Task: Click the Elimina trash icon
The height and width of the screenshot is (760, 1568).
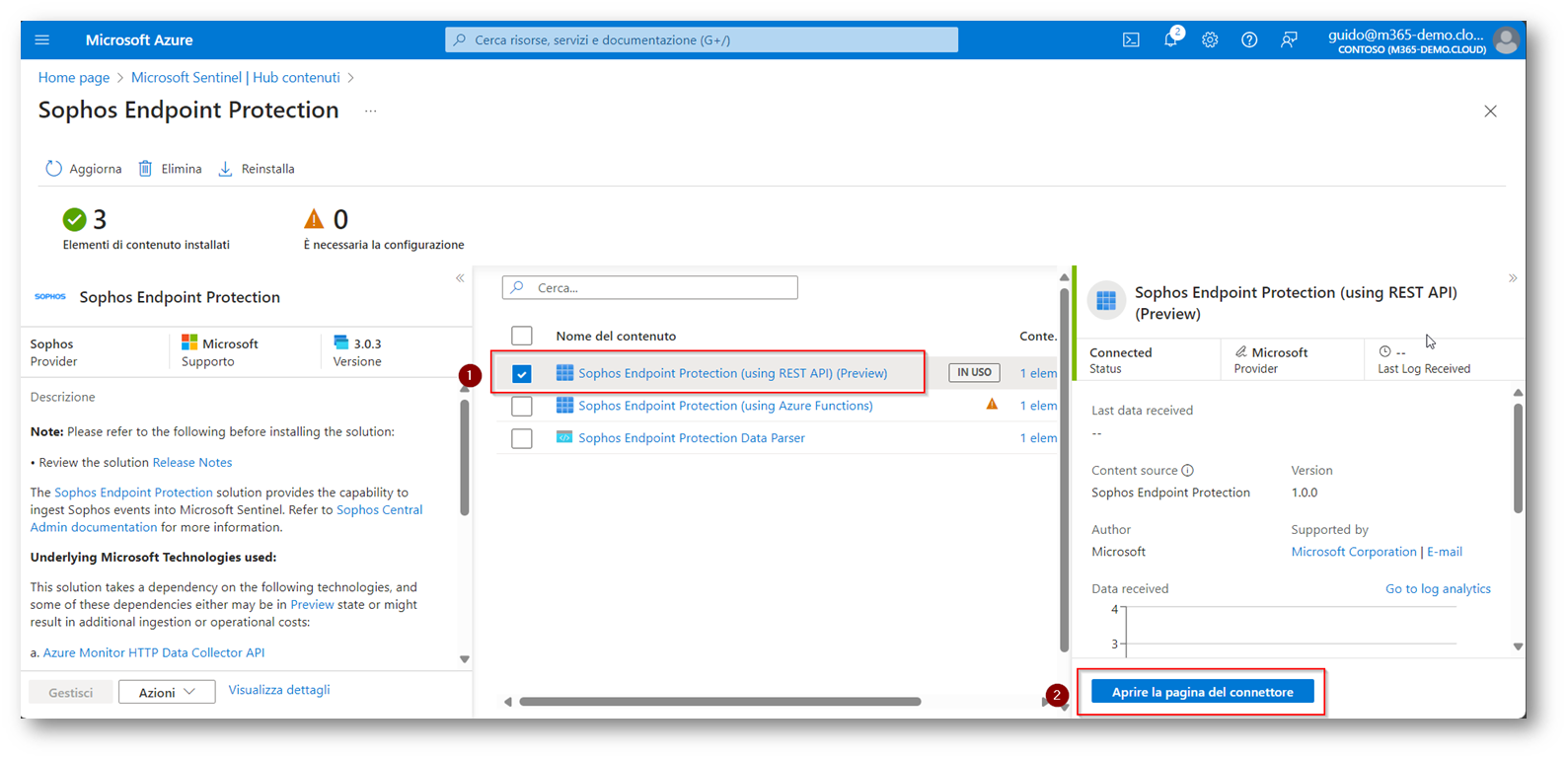Action: click(x=145, y=169)
